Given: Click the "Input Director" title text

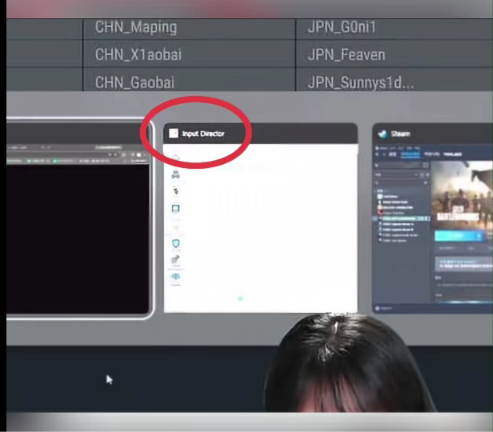Looking at the screenshot, I should click(203, 134).
